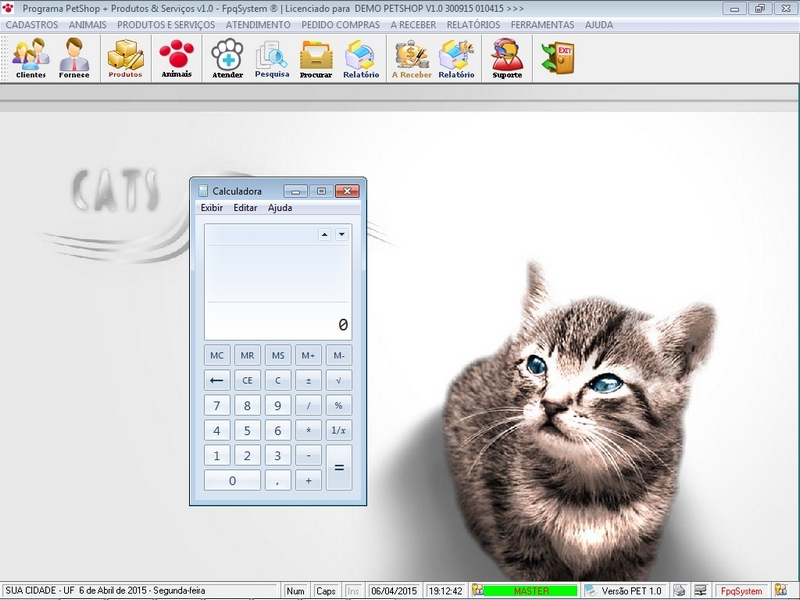This screenshot has height=600, width=800.
Task: Click the network computer icon in status bar
Action: click(701, 590)
